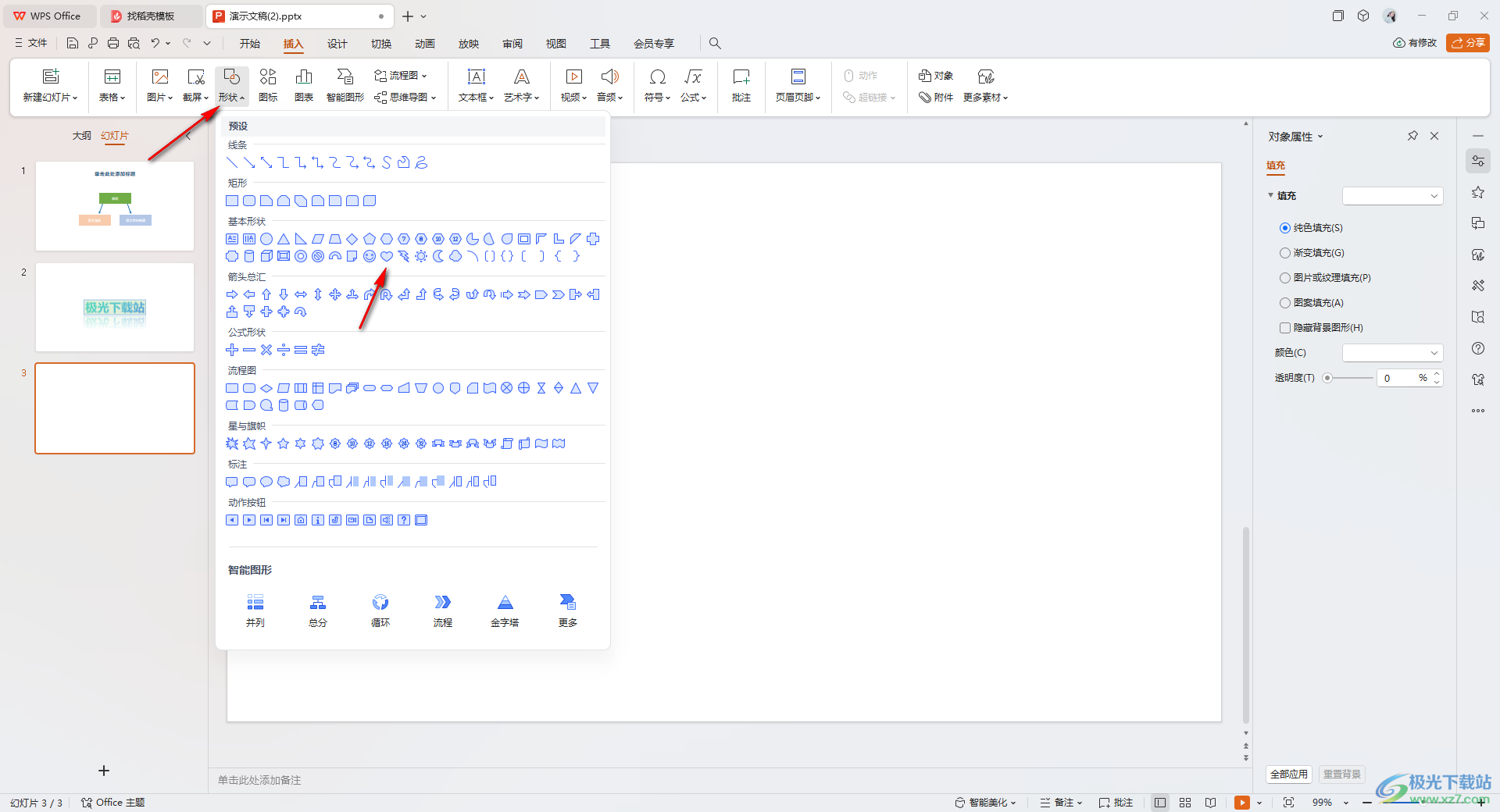Screen dimensions: 1500x812
Task: Click the Chart insert tool
Action: click(304, 85)
